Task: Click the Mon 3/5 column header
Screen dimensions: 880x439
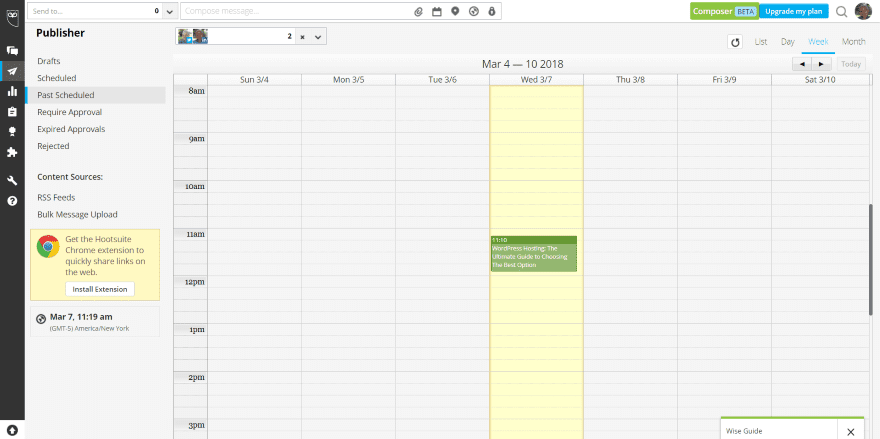Action: click(349, 80)
